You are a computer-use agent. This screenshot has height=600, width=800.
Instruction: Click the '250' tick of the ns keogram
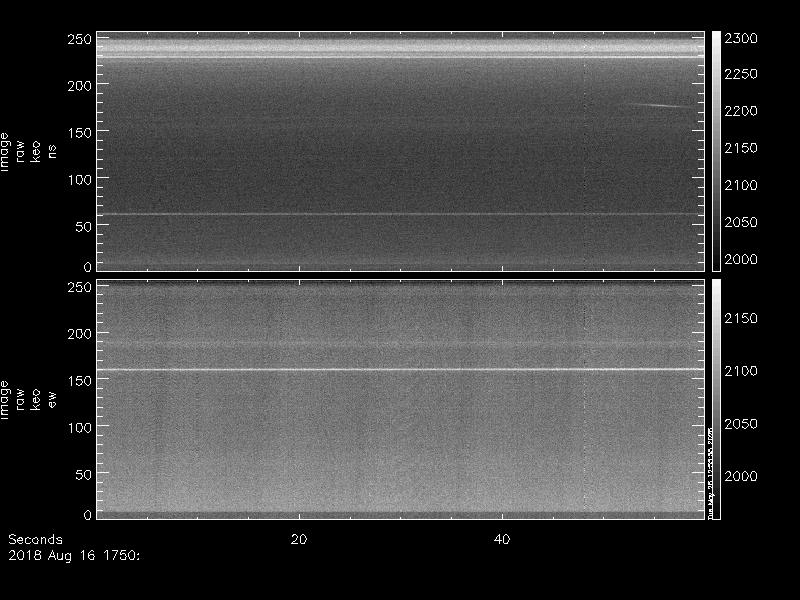[x=80, y=39]
